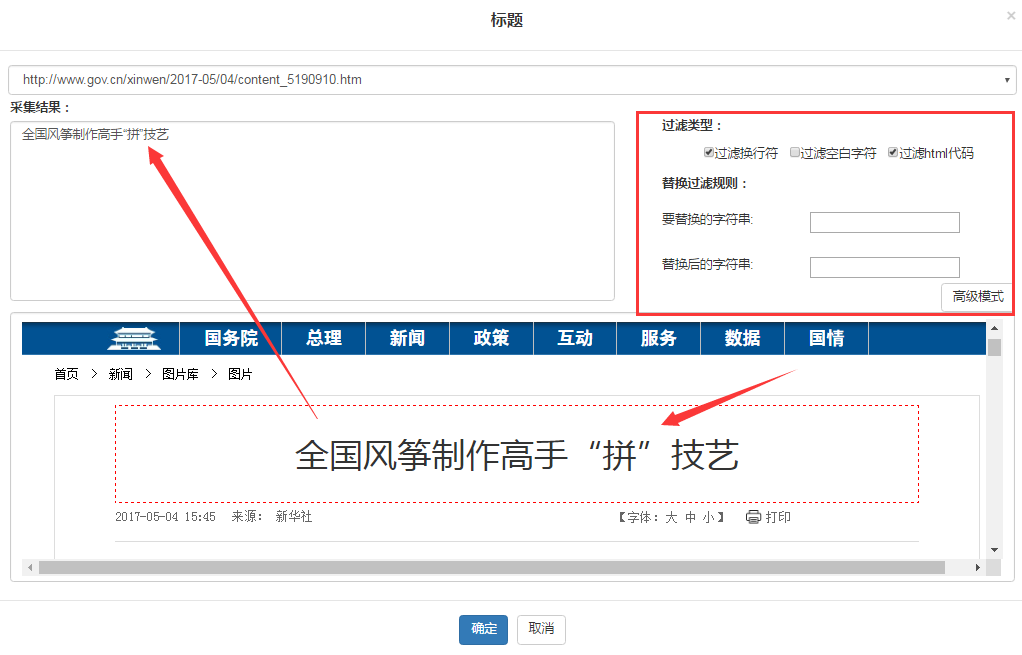The width and height of the screenshot is (1022, 655).
Task: Click the print (打印) printer icon
Action: [x=753, y=517]
